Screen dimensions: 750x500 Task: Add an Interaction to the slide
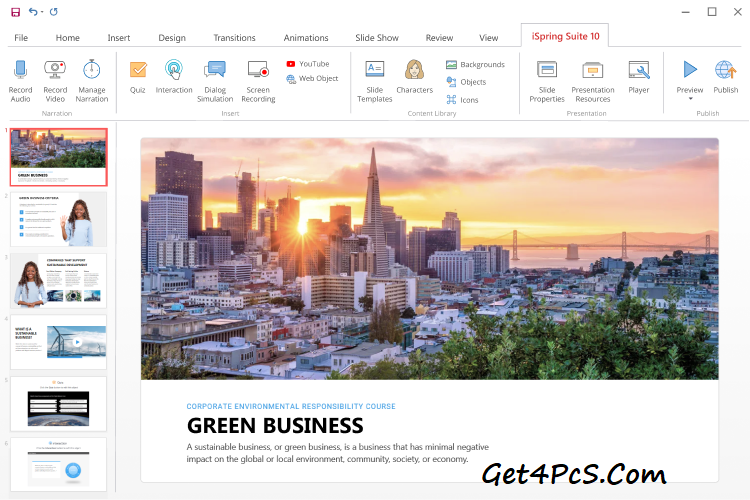(x=174, y=69)
